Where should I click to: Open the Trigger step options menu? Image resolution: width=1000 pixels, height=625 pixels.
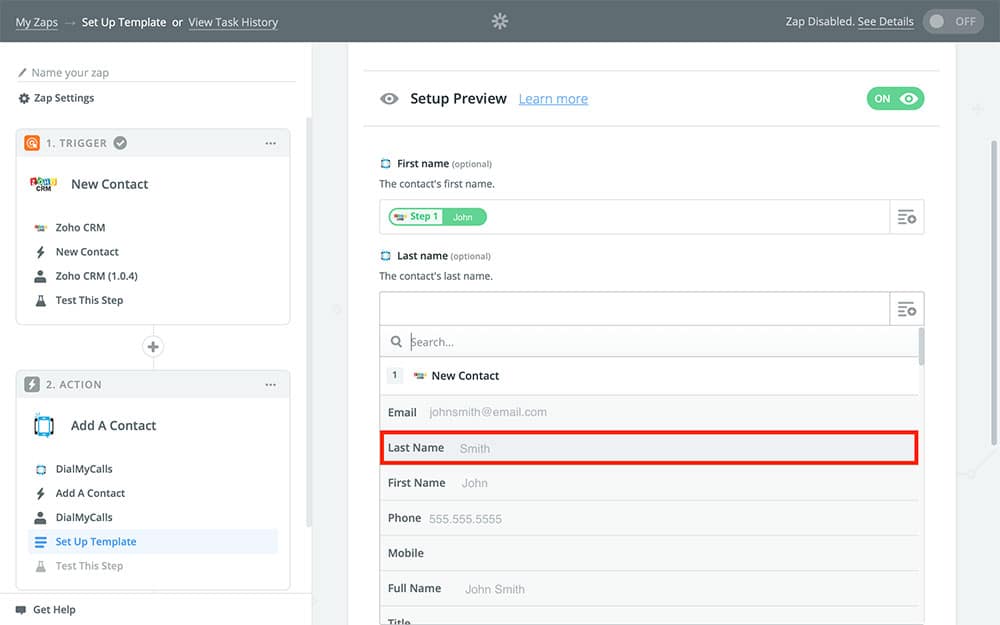tap(271, 143)
